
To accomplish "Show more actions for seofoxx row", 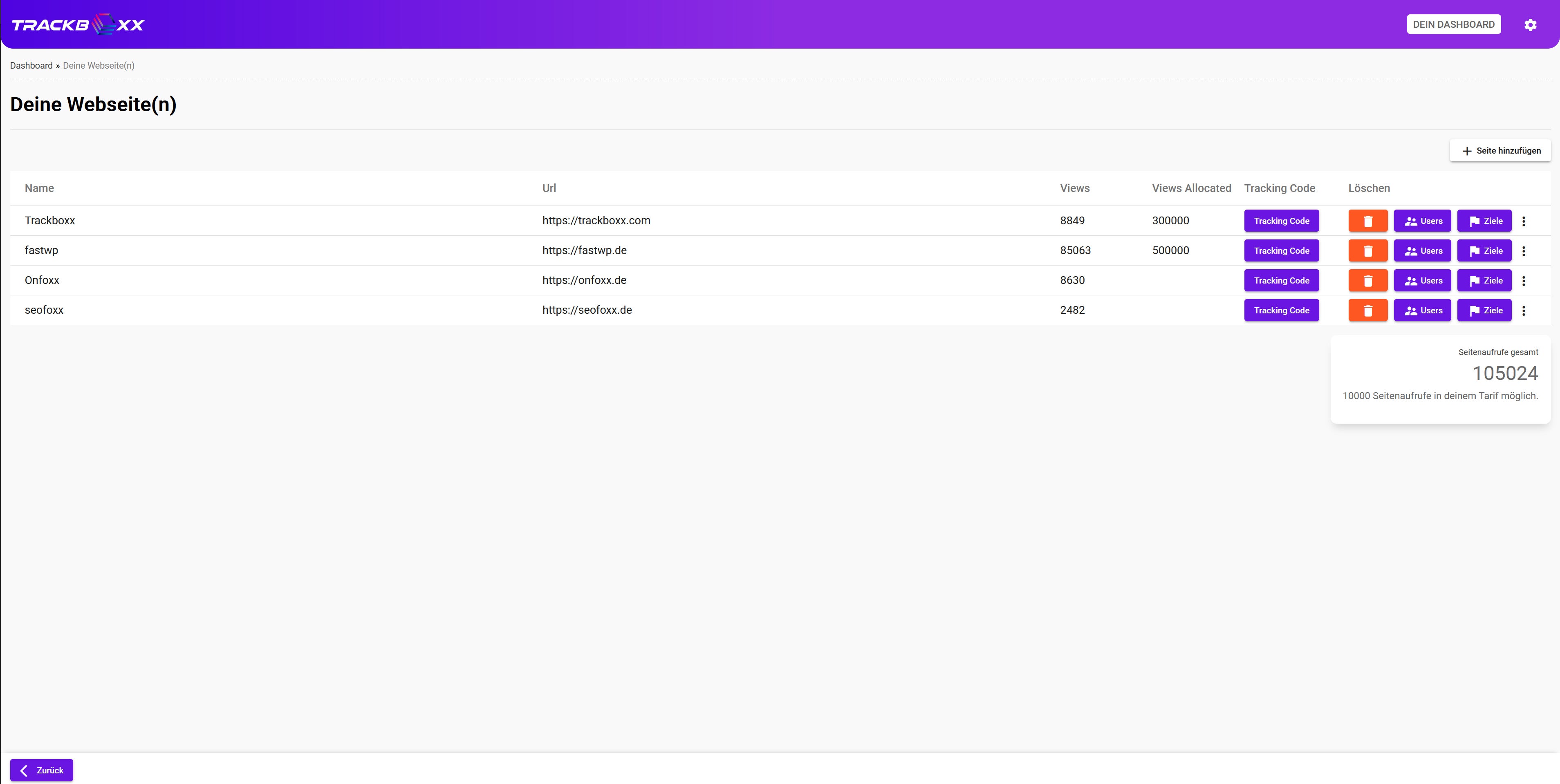I will pos(1524,310).
